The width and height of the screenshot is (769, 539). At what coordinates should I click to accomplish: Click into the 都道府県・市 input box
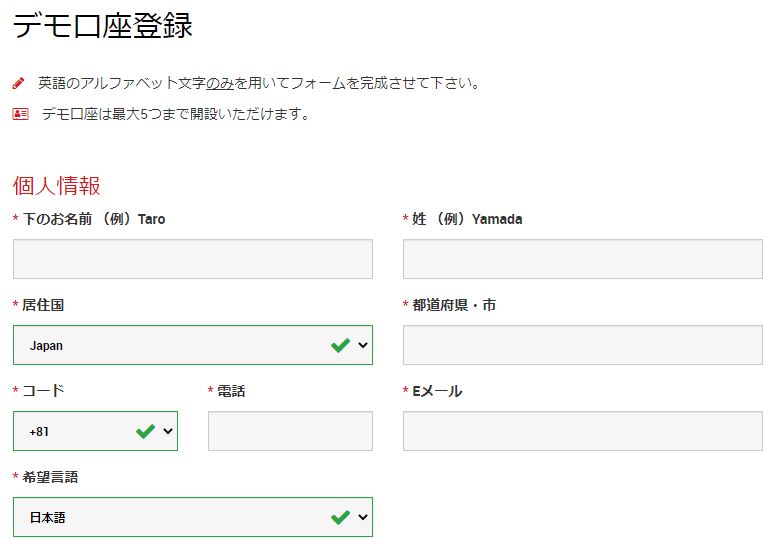tap(583, 345)
